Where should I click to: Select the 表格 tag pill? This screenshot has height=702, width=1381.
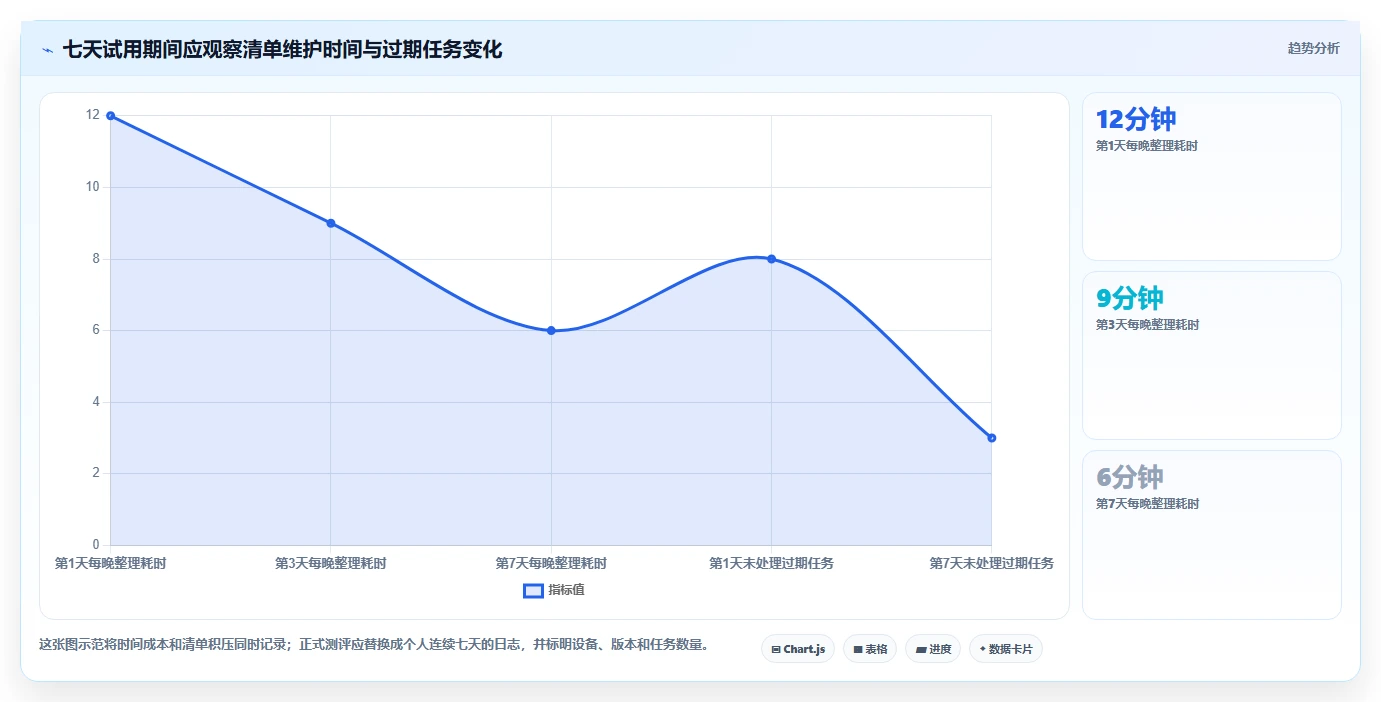[x=870, y=649]
